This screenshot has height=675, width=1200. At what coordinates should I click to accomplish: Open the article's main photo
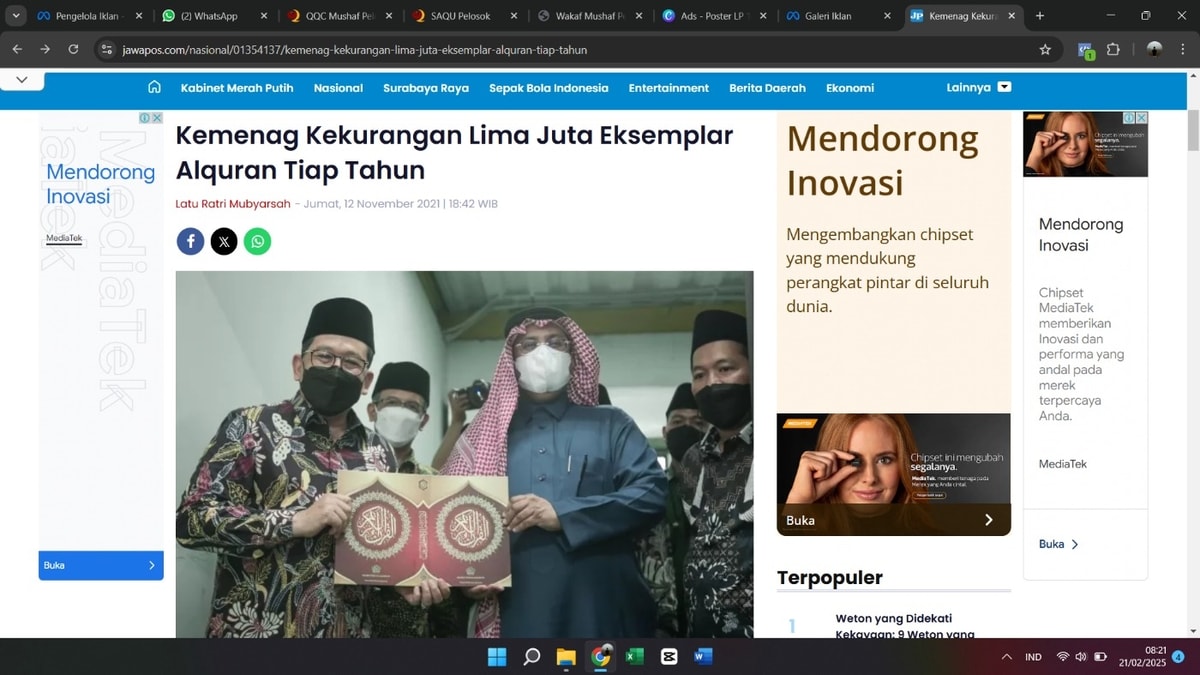[x=464, y=453]
